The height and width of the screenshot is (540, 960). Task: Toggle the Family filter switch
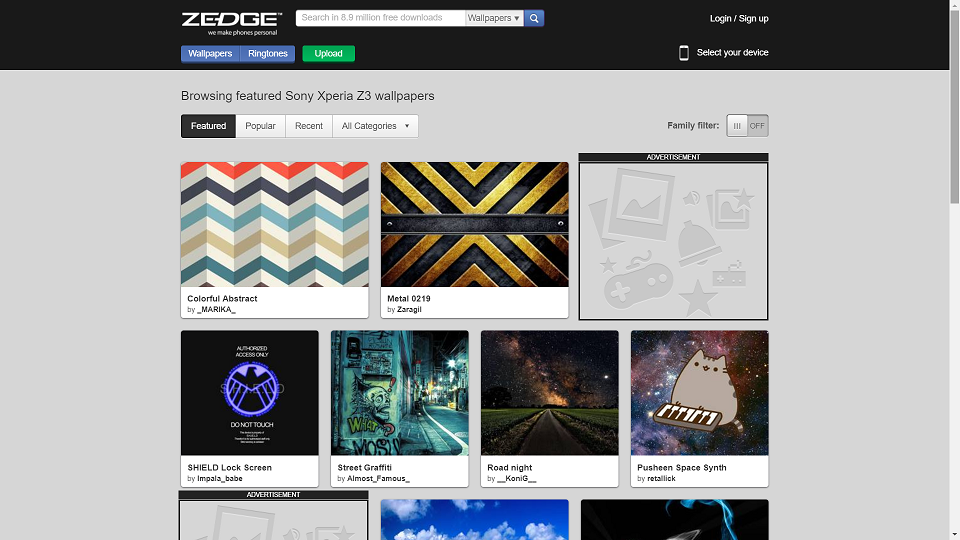[747, 126]
